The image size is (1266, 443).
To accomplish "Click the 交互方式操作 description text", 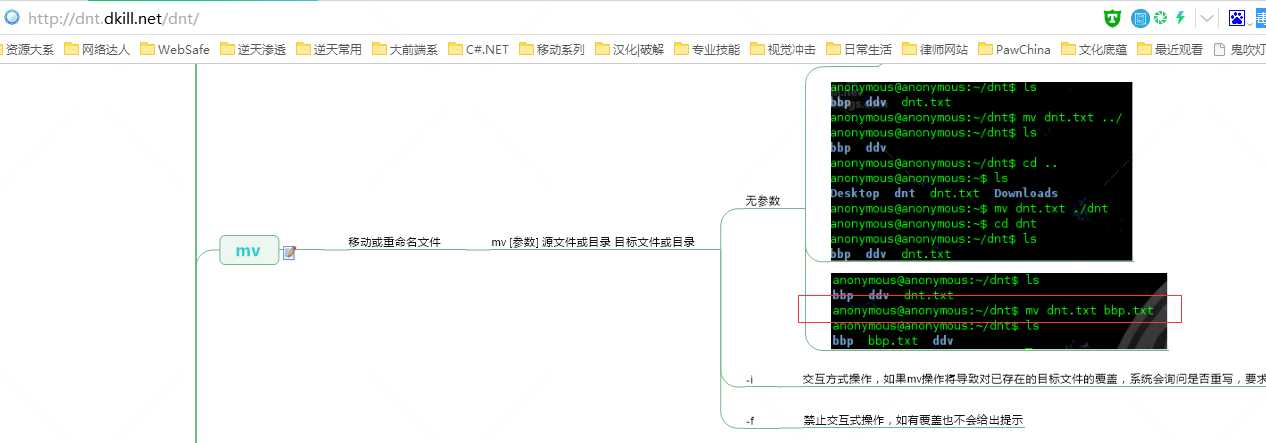I will pyautogui.click(x=1034, y=379).
